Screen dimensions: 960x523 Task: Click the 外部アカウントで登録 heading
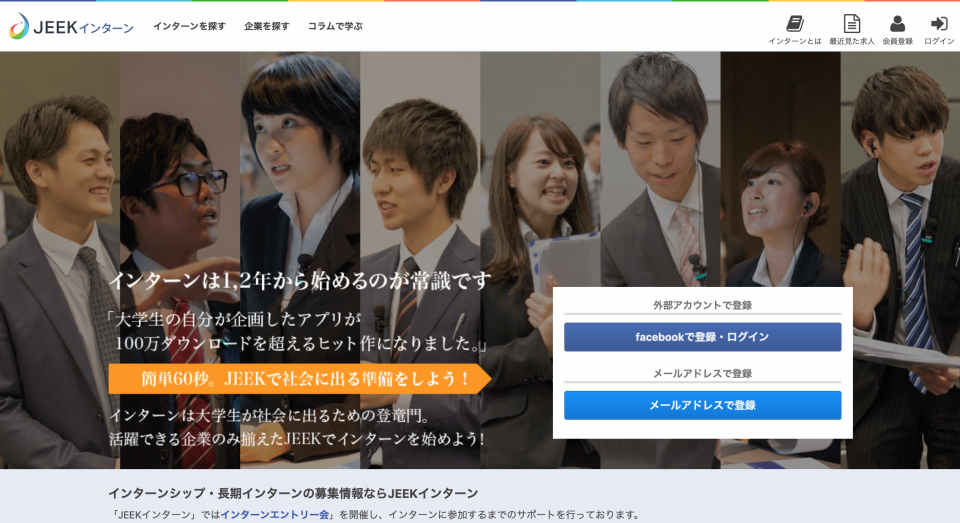point(702,305)
